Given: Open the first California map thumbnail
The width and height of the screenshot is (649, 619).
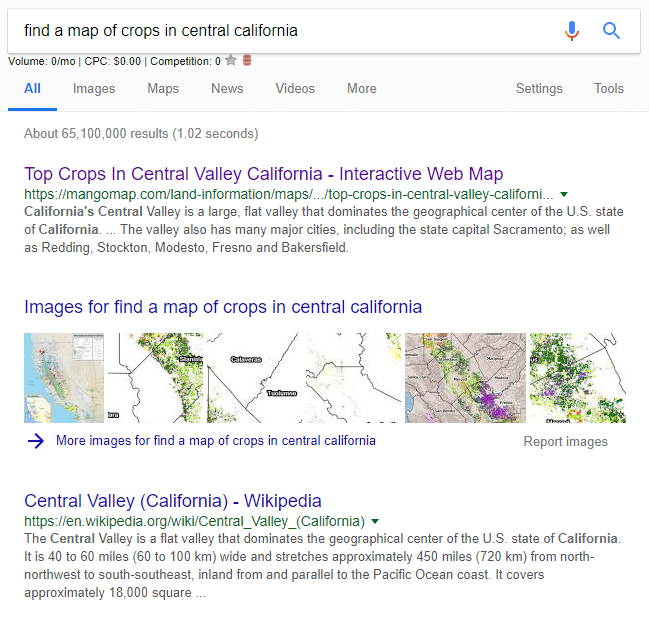Looking at the screenshot, I should 64,378.
